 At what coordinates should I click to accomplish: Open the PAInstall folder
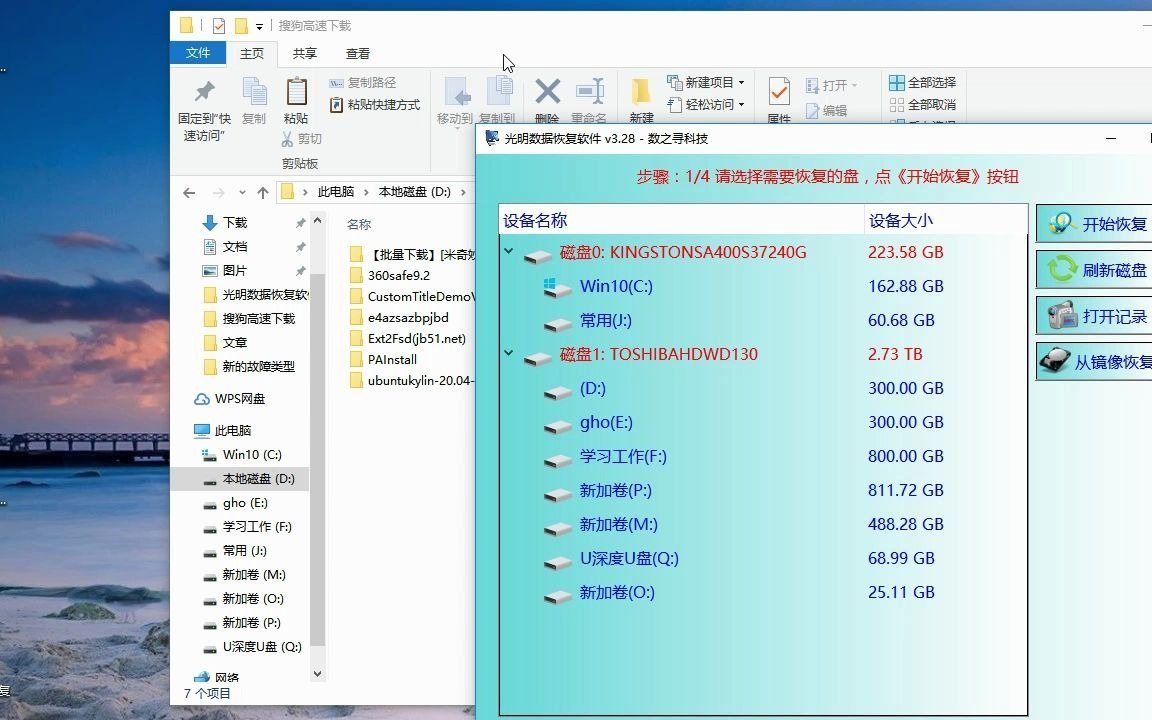pyautogui.click(x=392, y=359)
